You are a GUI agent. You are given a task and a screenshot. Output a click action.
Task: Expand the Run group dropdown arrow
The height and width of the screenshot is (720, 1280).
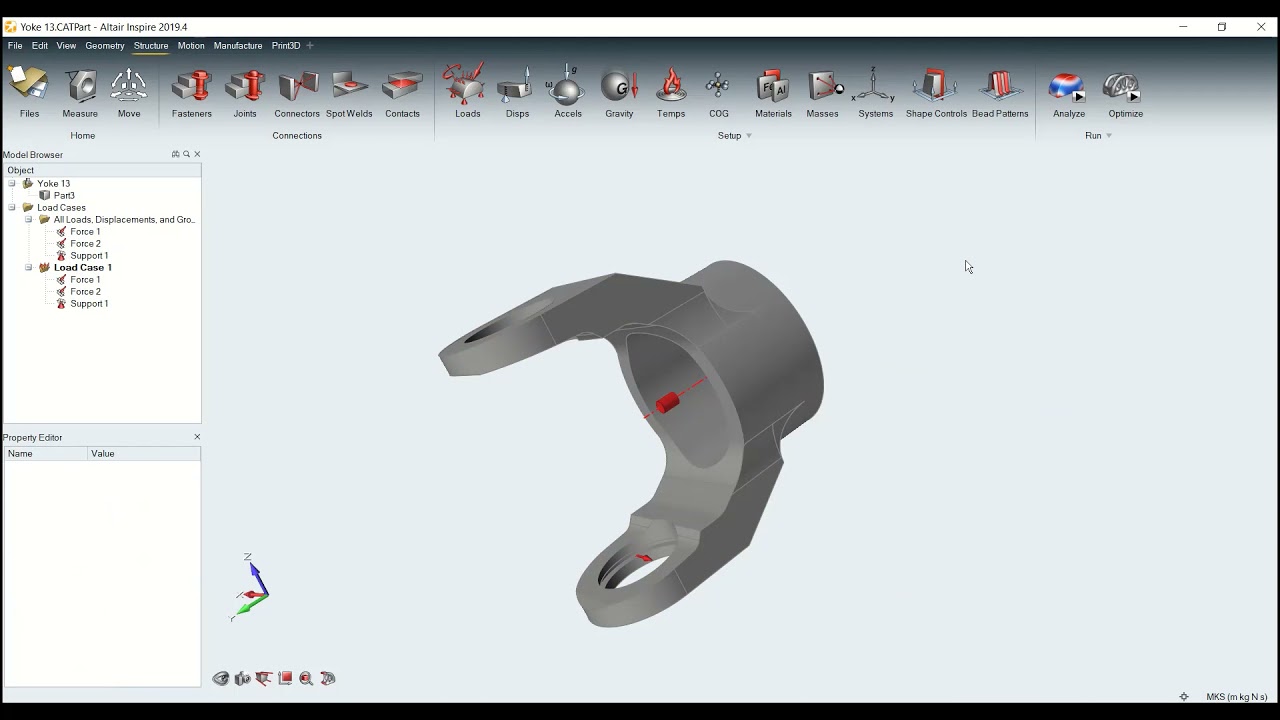pos(1109,136)
